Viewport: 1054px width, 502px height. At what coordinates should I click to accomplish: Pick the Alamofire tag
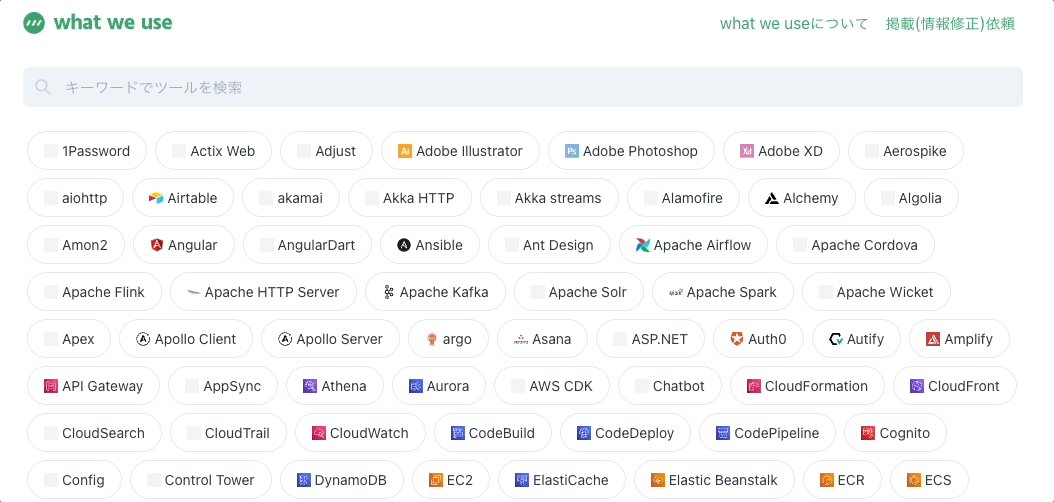click(x=684, y=198)
